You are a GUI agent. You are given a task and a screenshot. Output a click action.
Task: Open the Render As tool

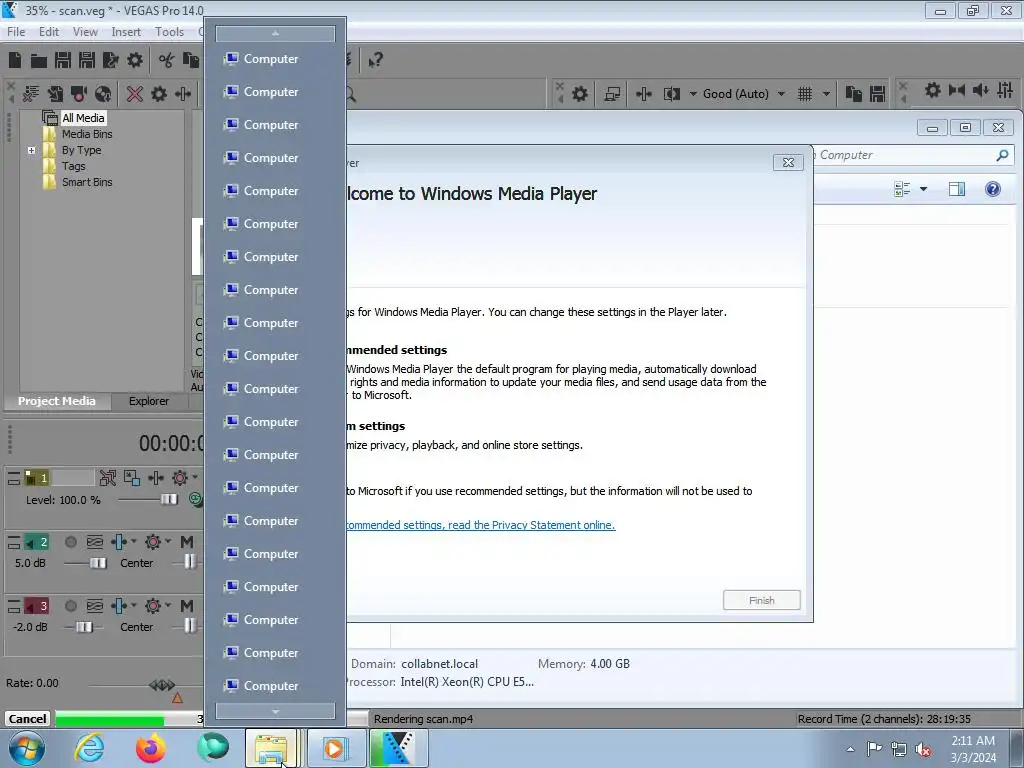[x=110, y=60]
